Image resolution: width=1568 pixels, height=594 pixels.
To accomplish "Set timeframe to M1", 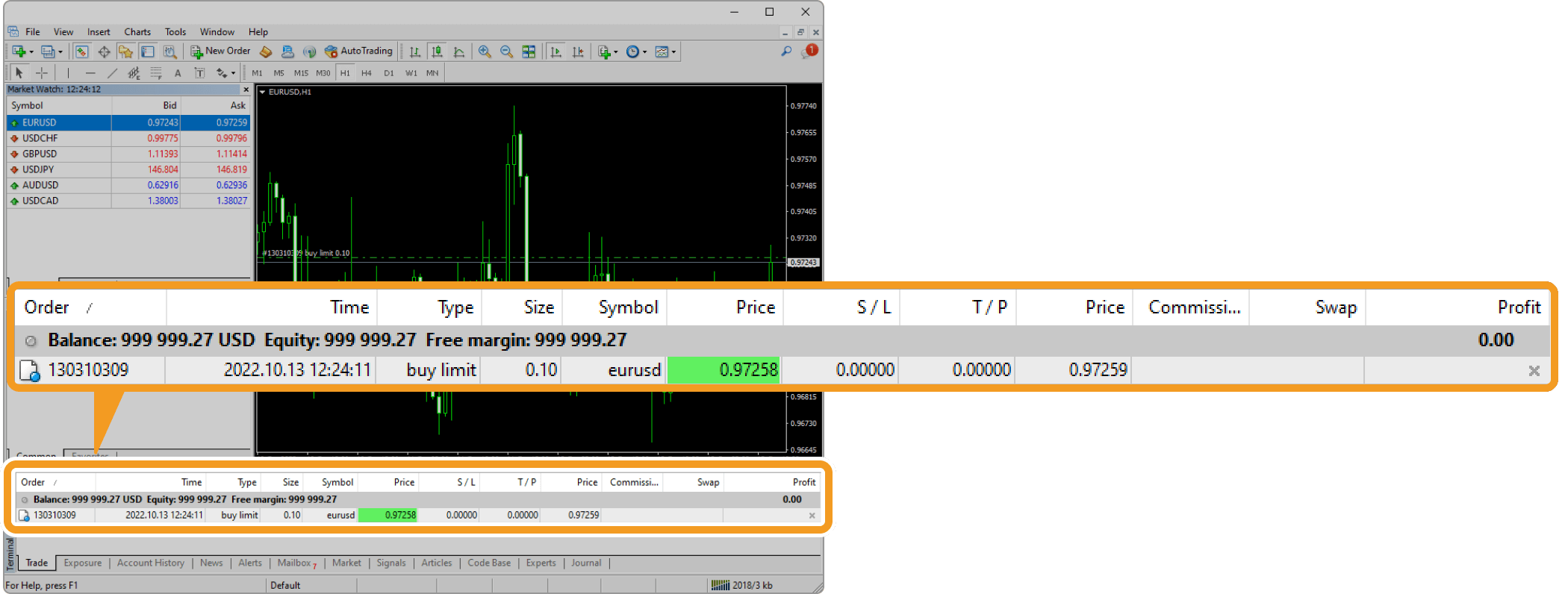I will click(257, 73).
